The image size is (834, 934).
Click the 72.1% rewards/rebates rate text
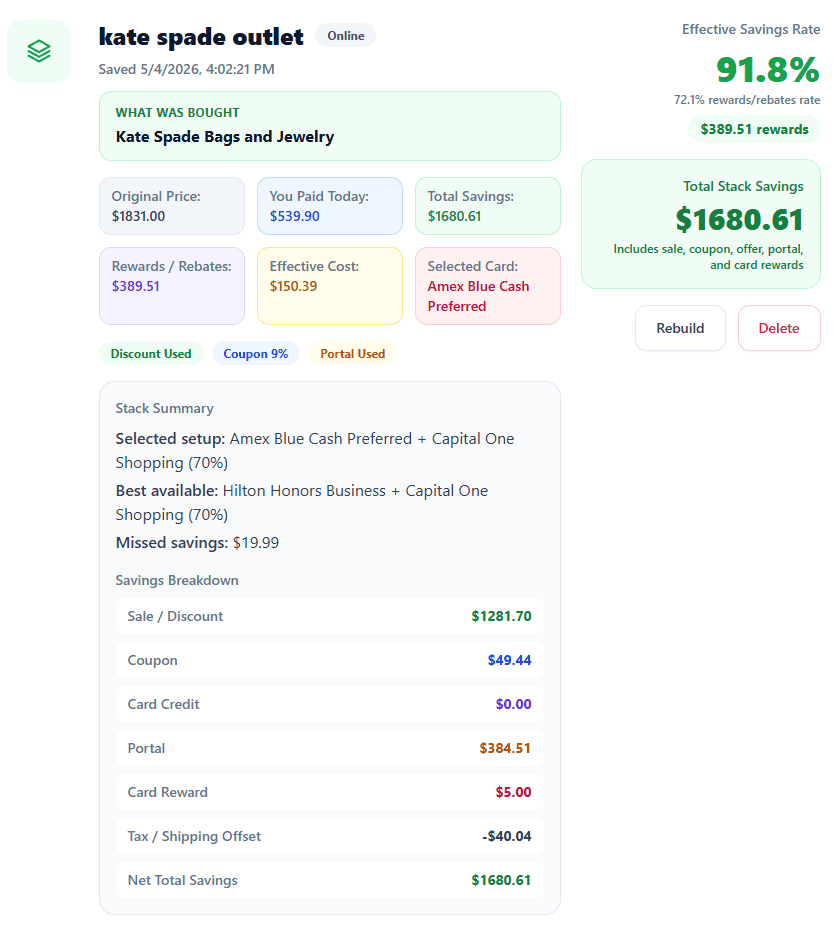point(747,100)
